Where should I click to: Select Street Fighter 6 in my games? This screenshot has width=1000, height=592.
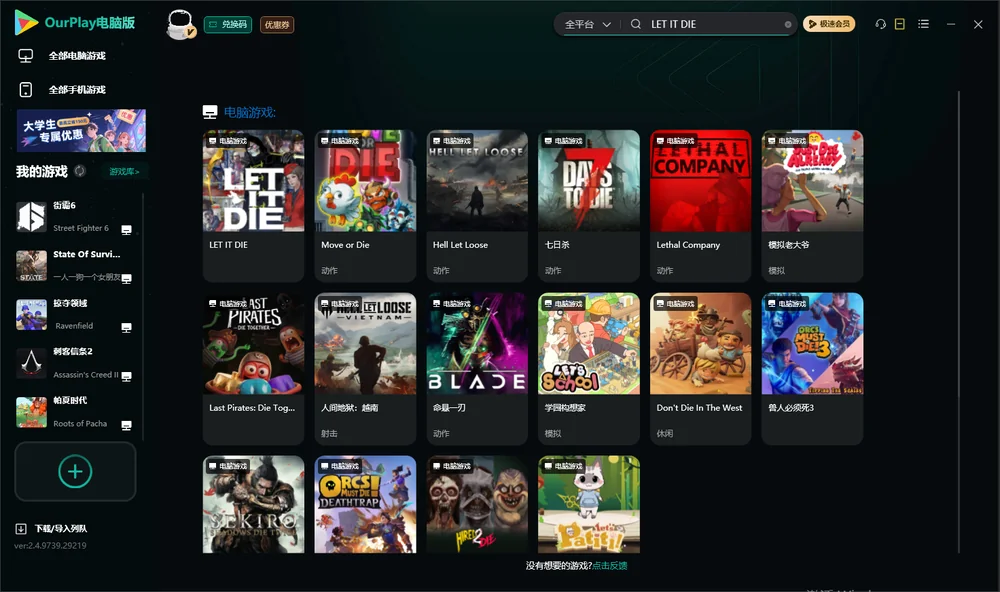75,217
